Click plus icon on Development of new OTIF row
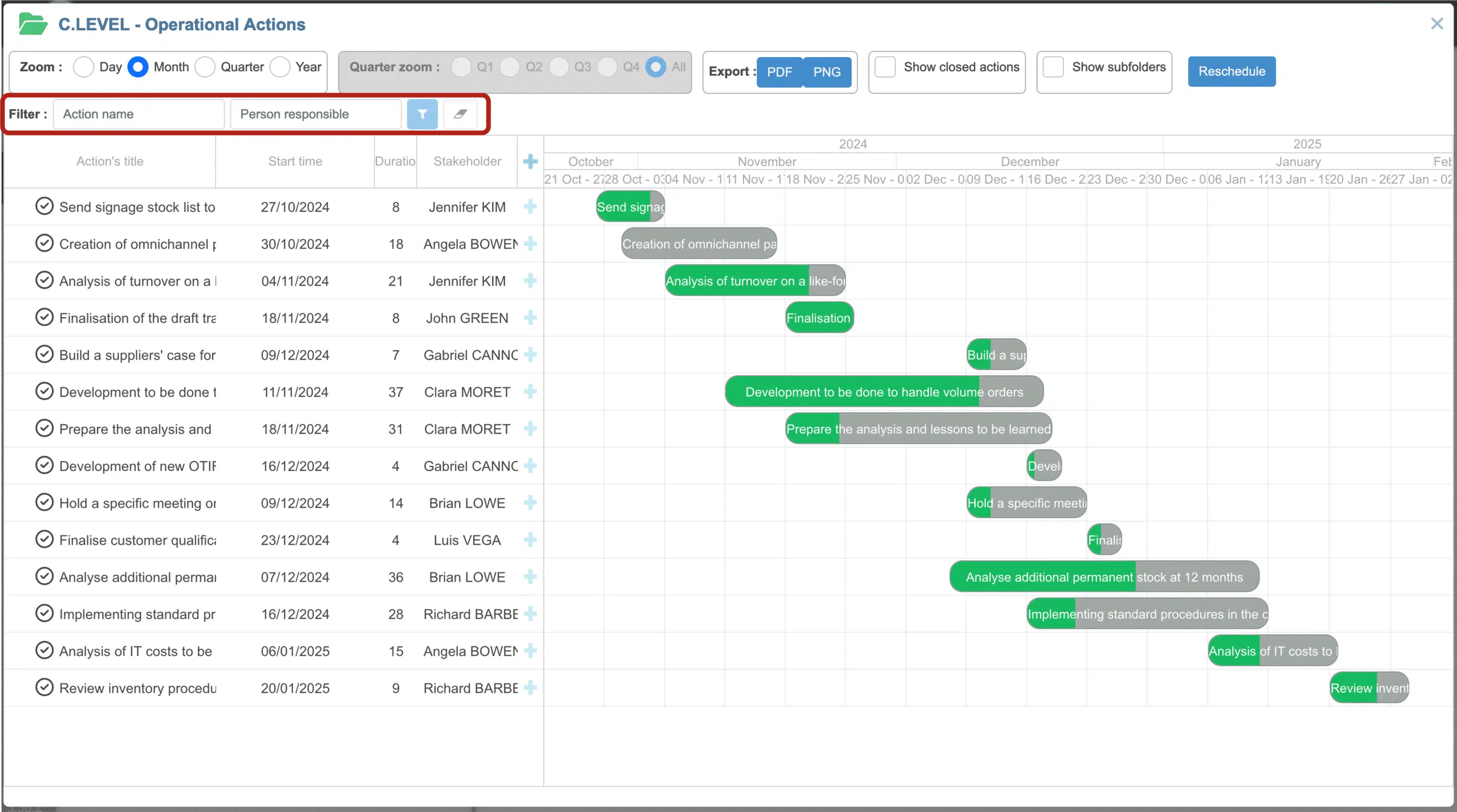Viewport: 1457px width, 812px height. tap(530, 466)
